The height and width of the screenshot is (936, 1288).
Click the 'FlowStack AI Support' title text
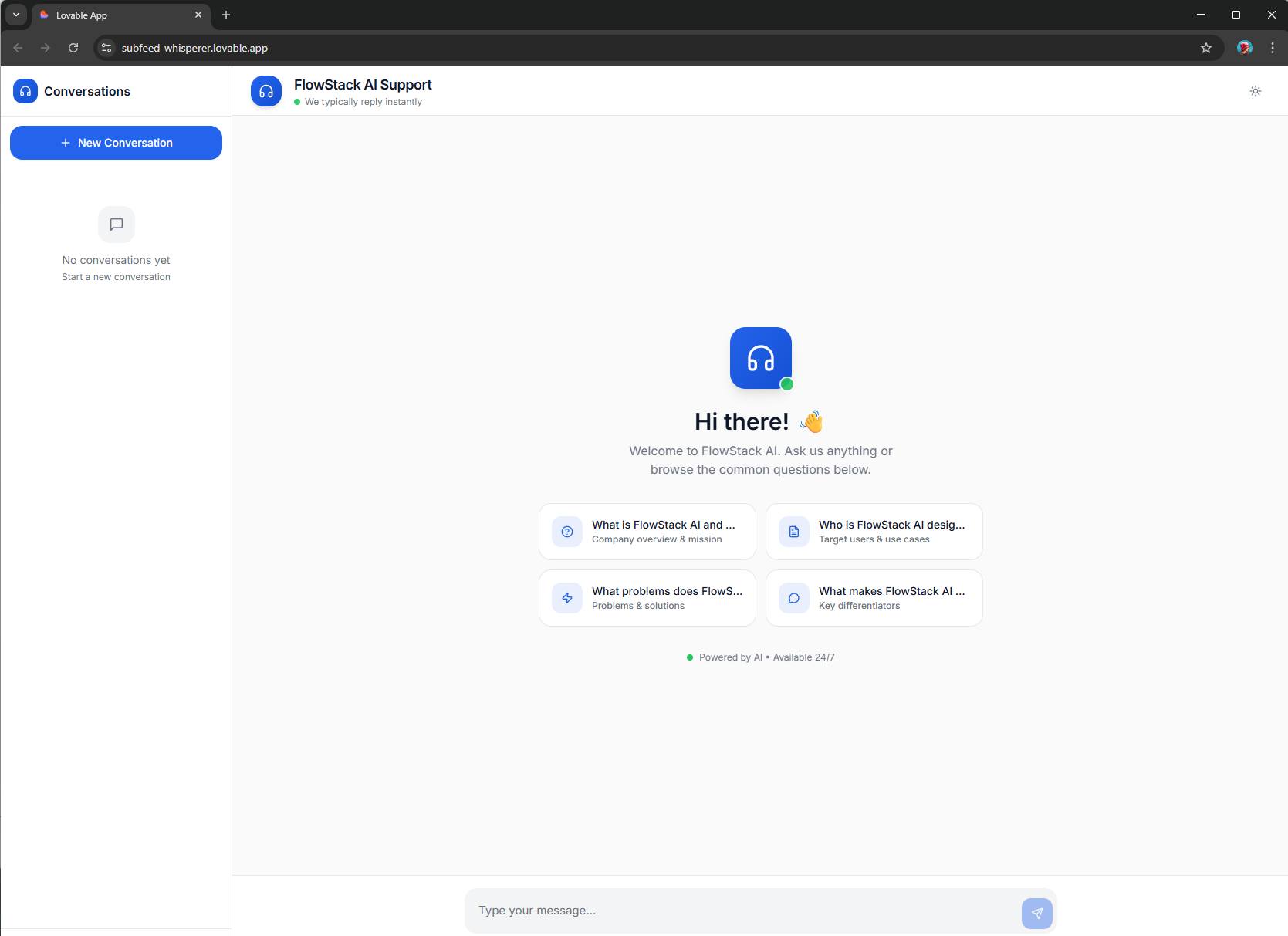point(363,85)
